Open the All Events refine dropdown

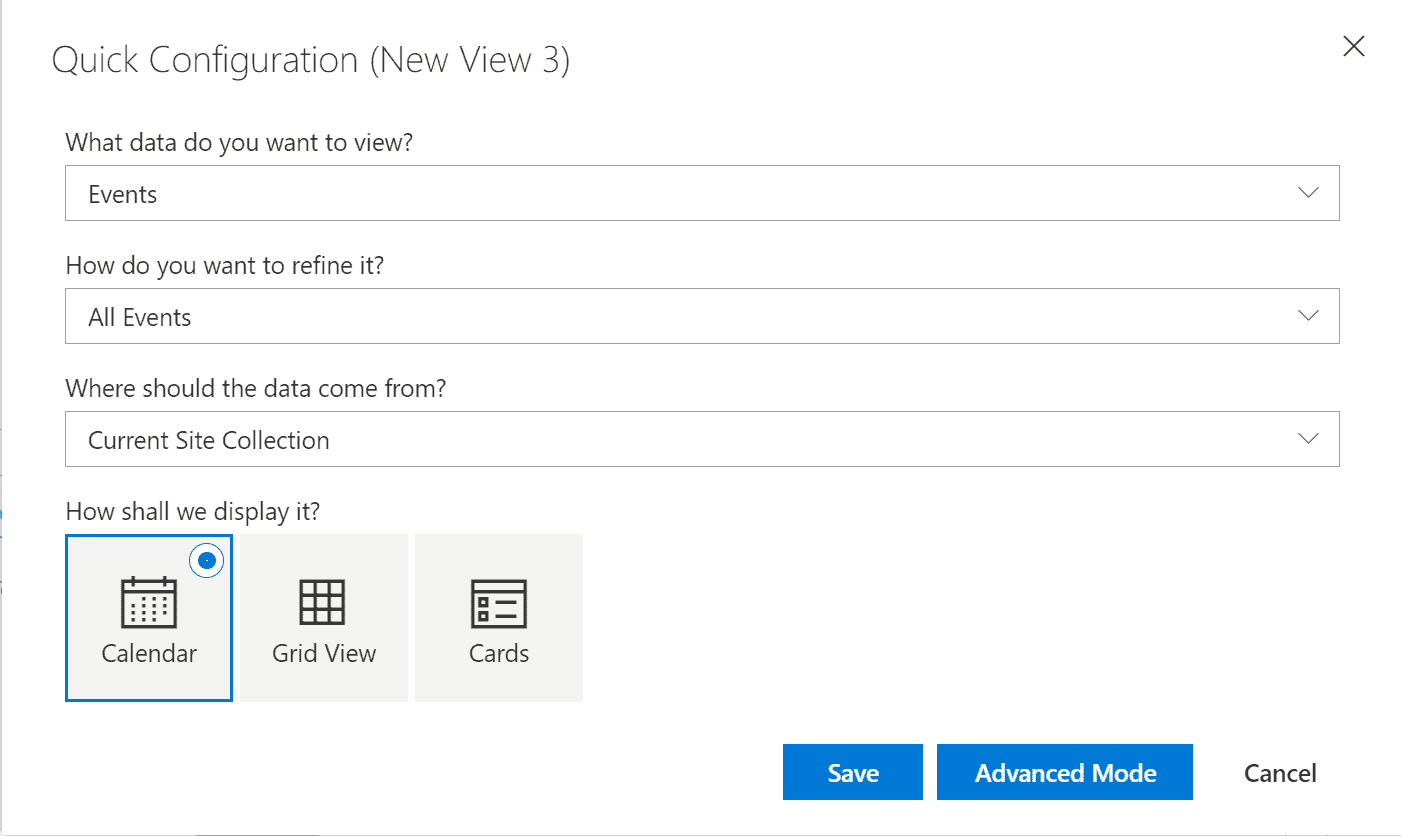[702, 317]
